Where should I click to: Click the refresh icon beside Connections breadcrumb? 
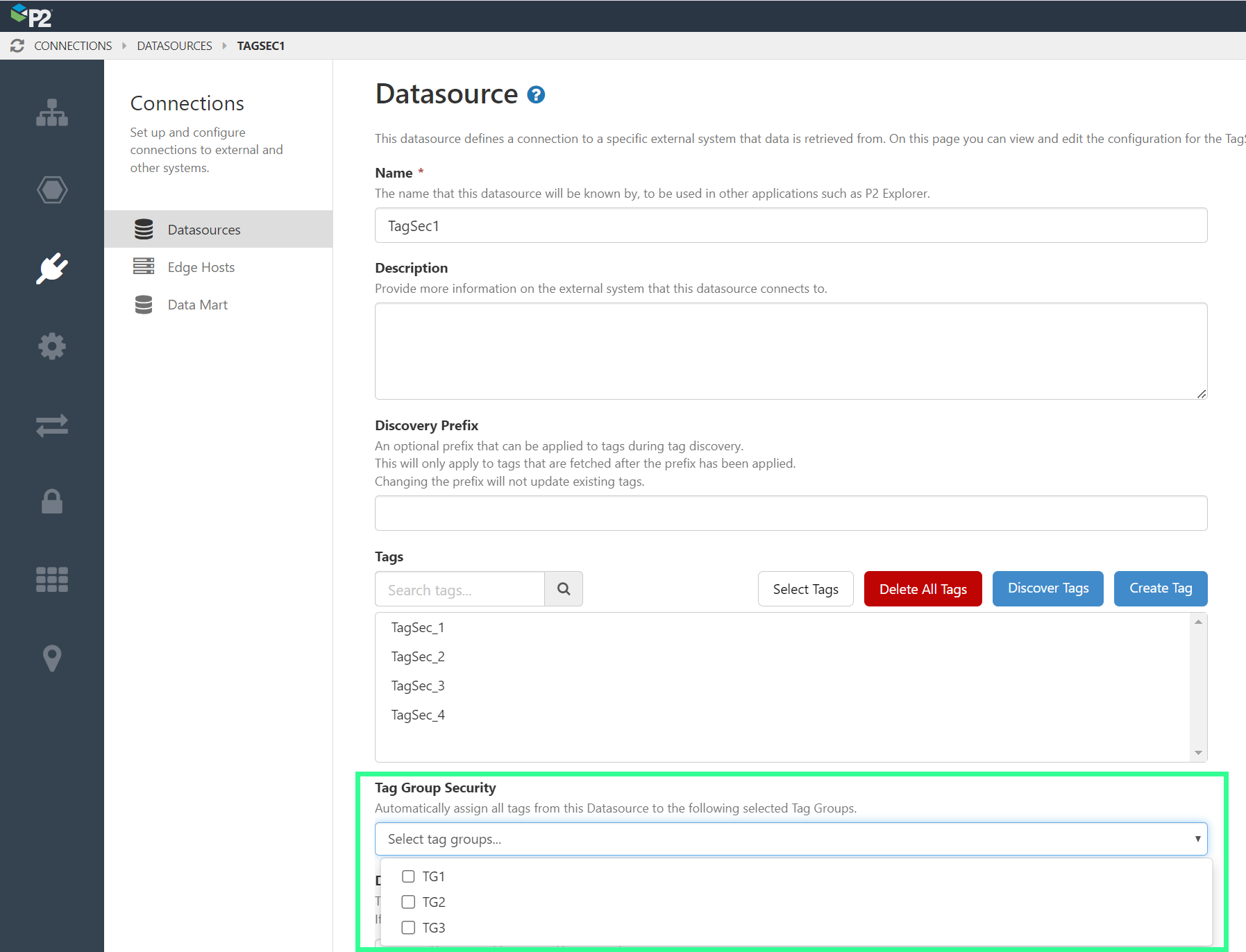click(17, 45)
